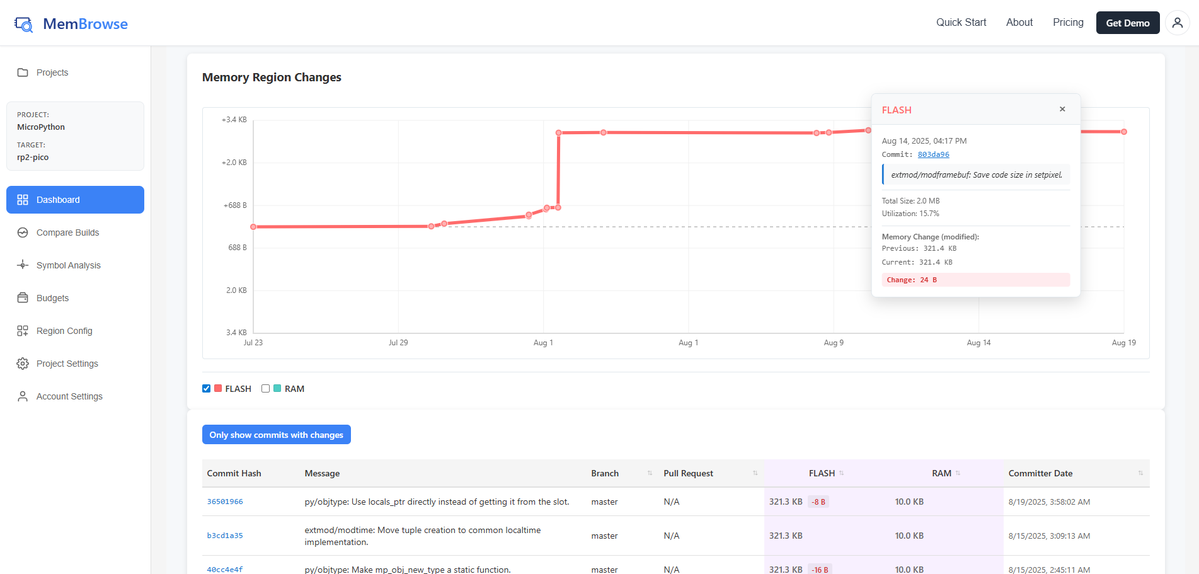Sort table by Pull Request arrows

point(755,473)
